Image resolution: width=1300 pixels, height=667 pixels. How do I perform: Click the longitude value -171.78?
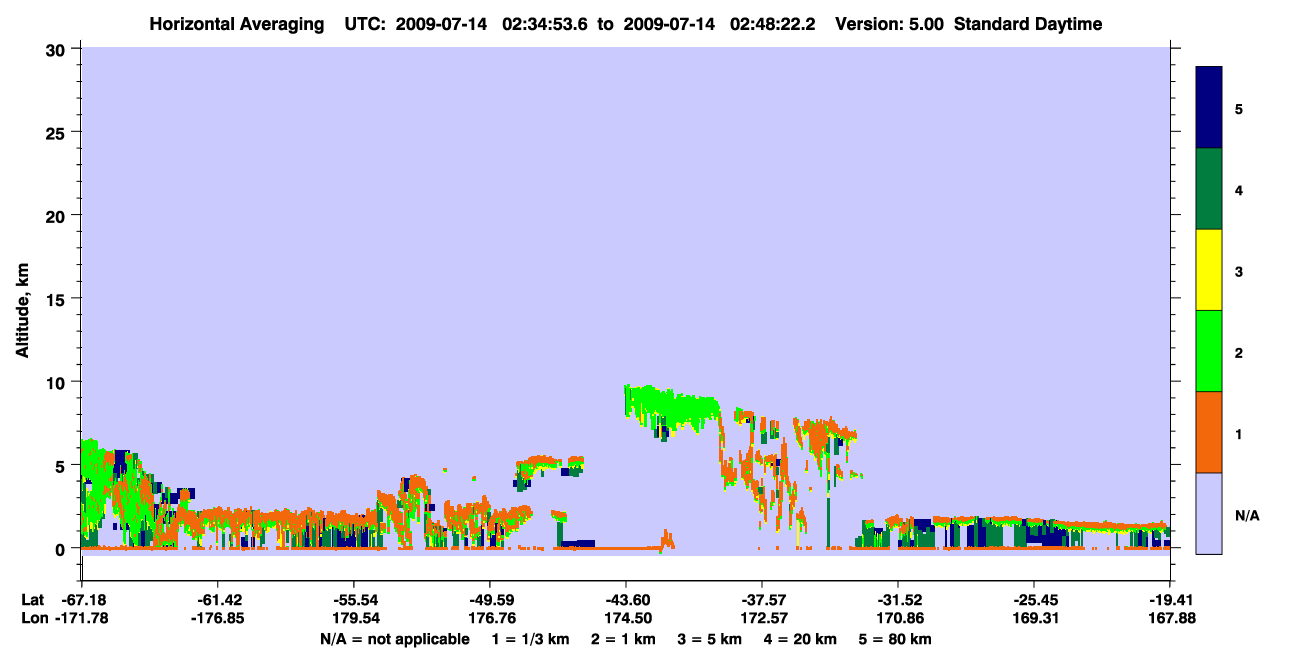[x=82, y=618]
